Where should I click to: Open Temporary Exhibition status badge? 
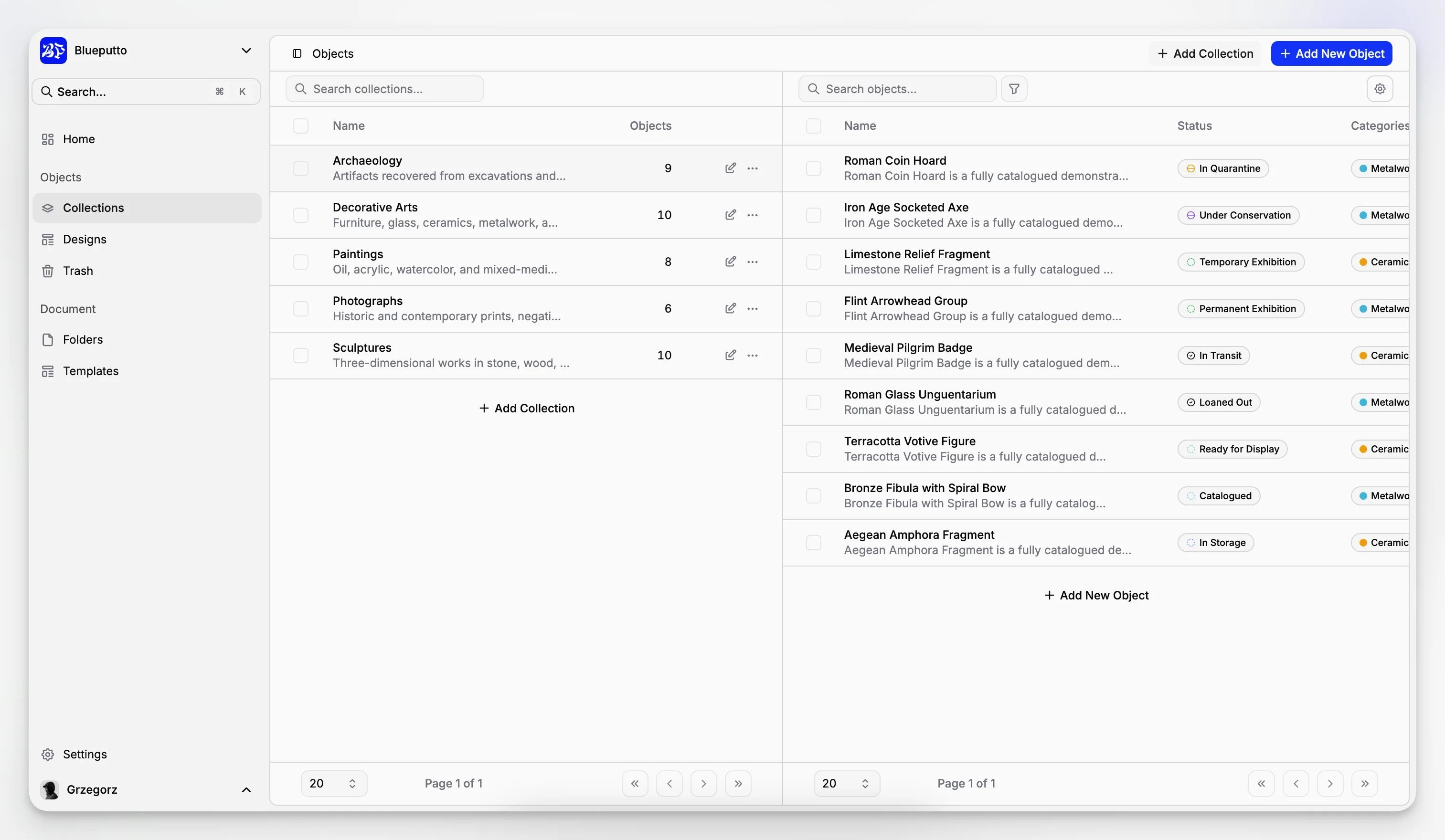click(x=1241, y=261)
